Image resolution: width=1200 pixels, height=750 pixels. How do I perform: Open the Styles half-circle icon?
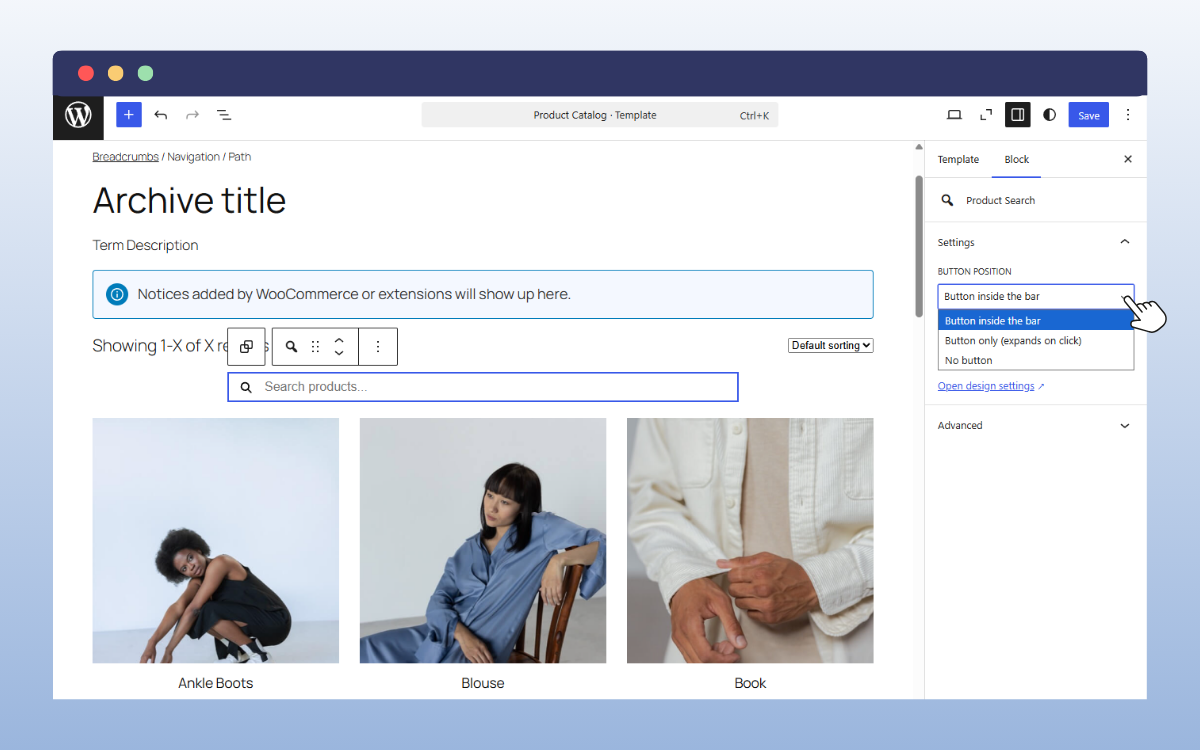pos(1049,115)
